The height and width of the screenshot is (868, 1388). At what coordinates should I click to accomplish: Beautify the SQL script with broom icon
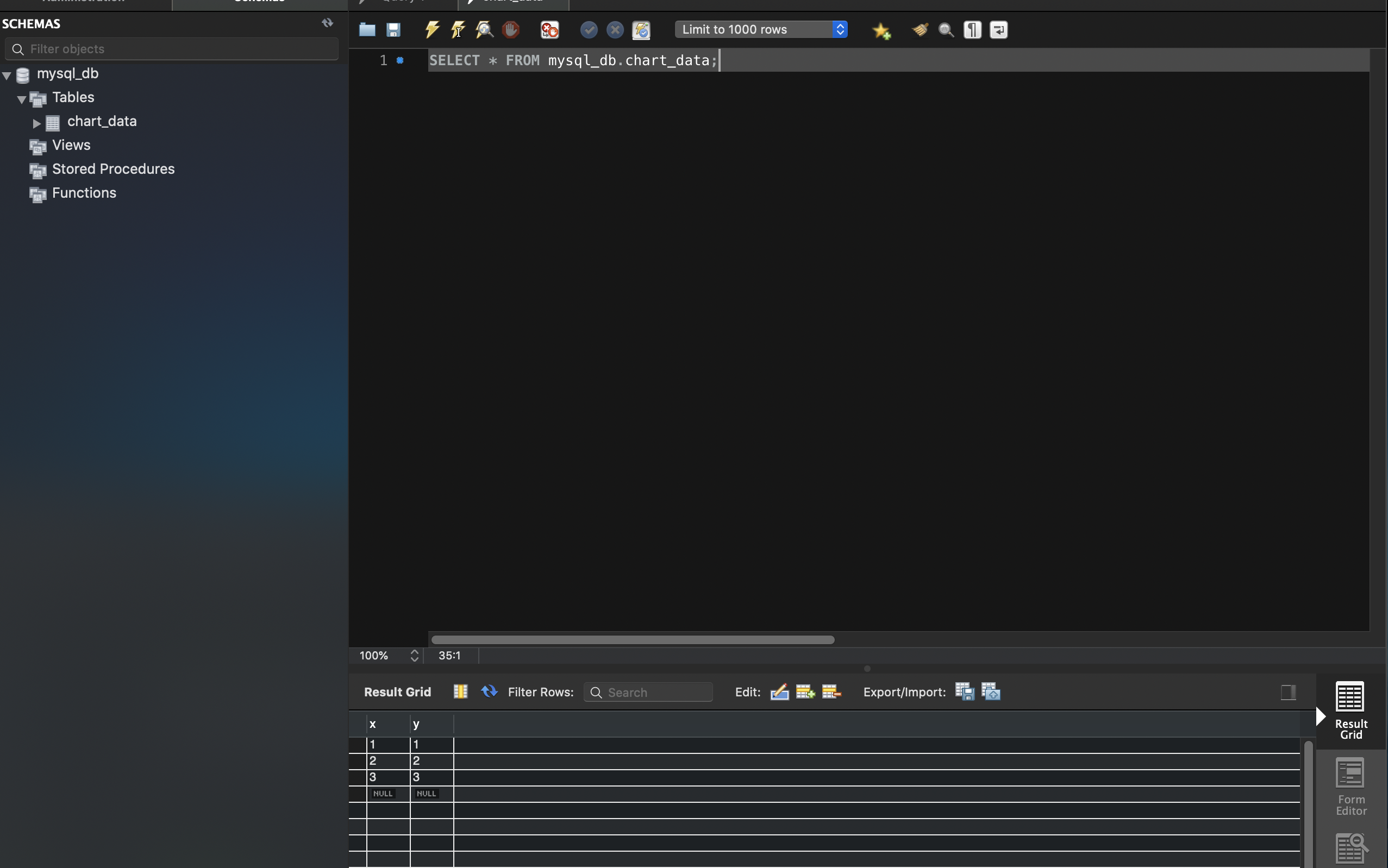tap(920, 29)
